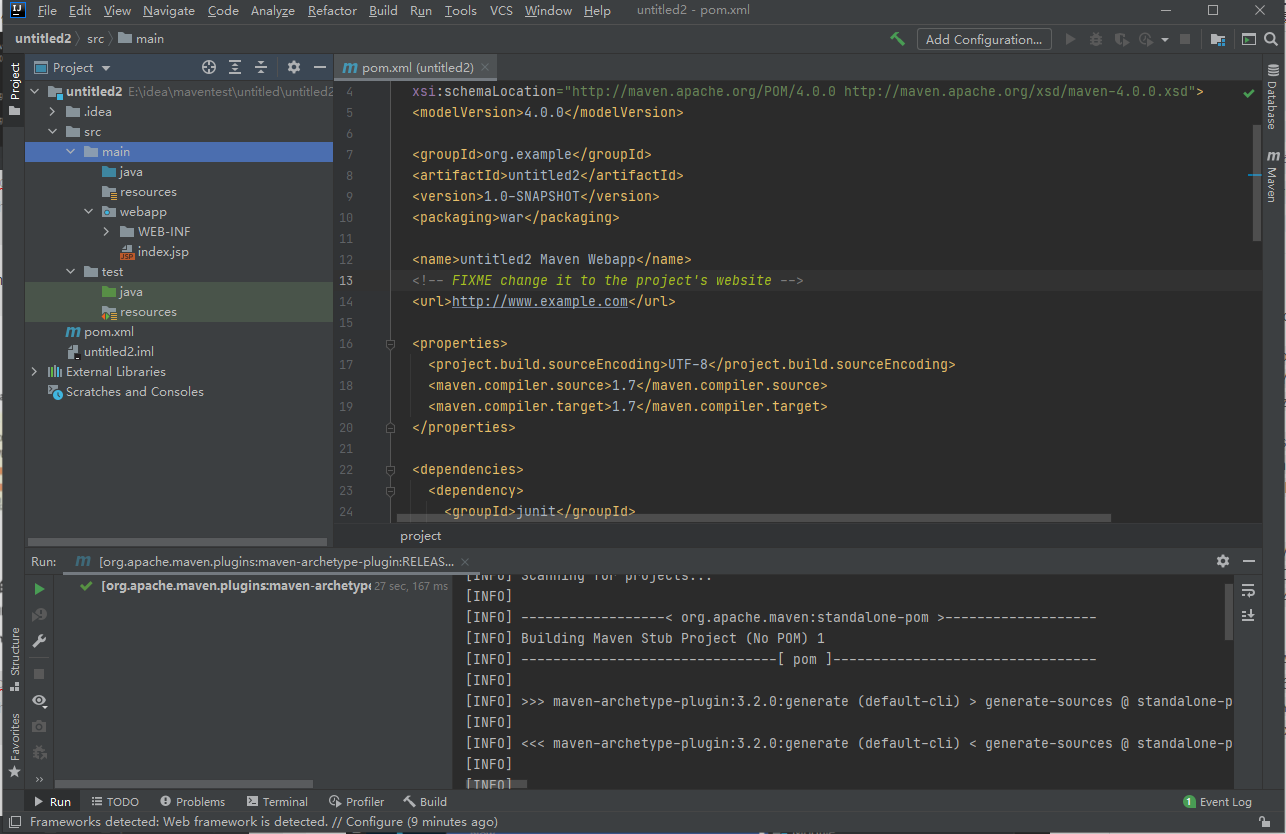The width and height of the screenshot is (1286, 834).
Task: Expand External Libraries node
Action: click(35, 371)
